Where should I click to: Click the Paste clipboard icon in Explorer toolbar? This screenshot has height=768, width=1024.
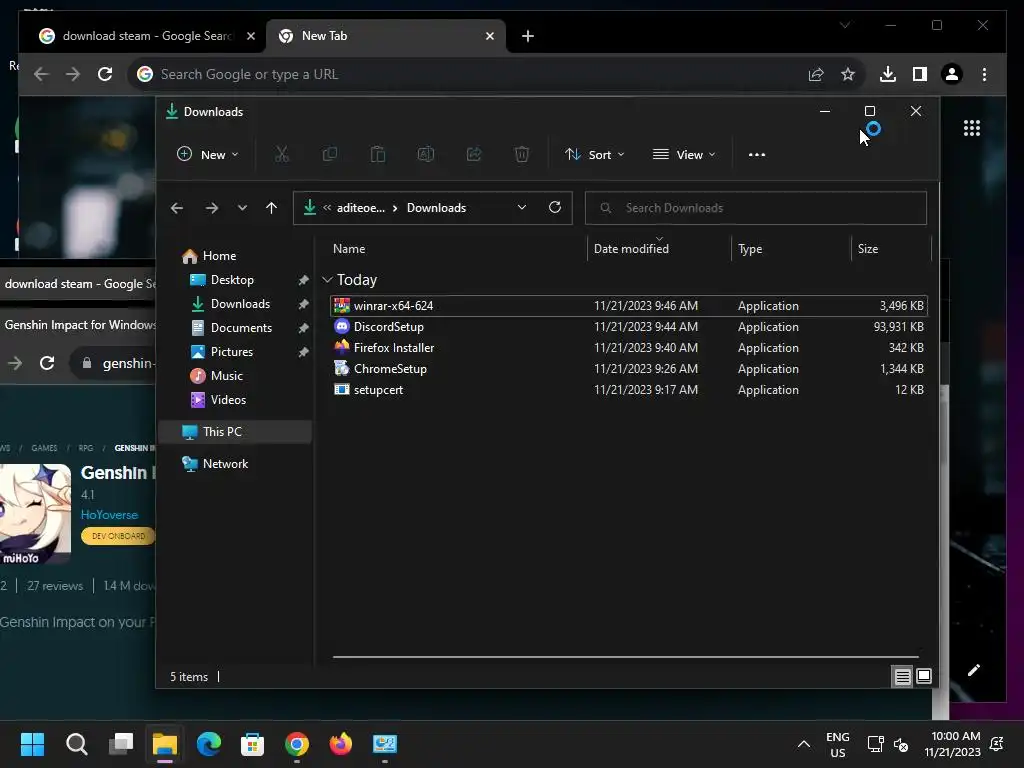tap(377, 155)
